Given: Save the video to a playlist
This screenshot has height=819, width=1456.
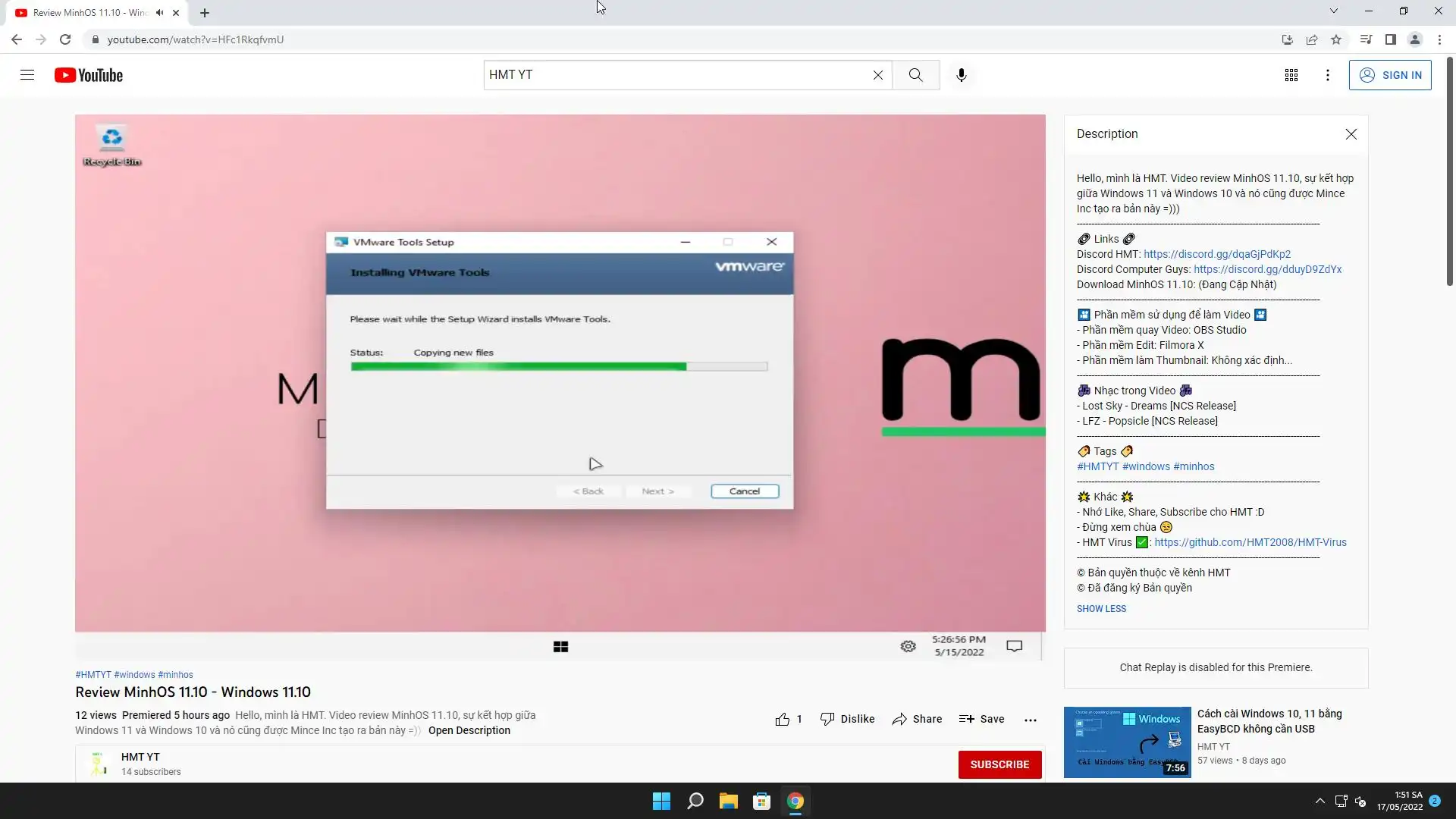Looking at the screenshot, I should click(981, 719).
